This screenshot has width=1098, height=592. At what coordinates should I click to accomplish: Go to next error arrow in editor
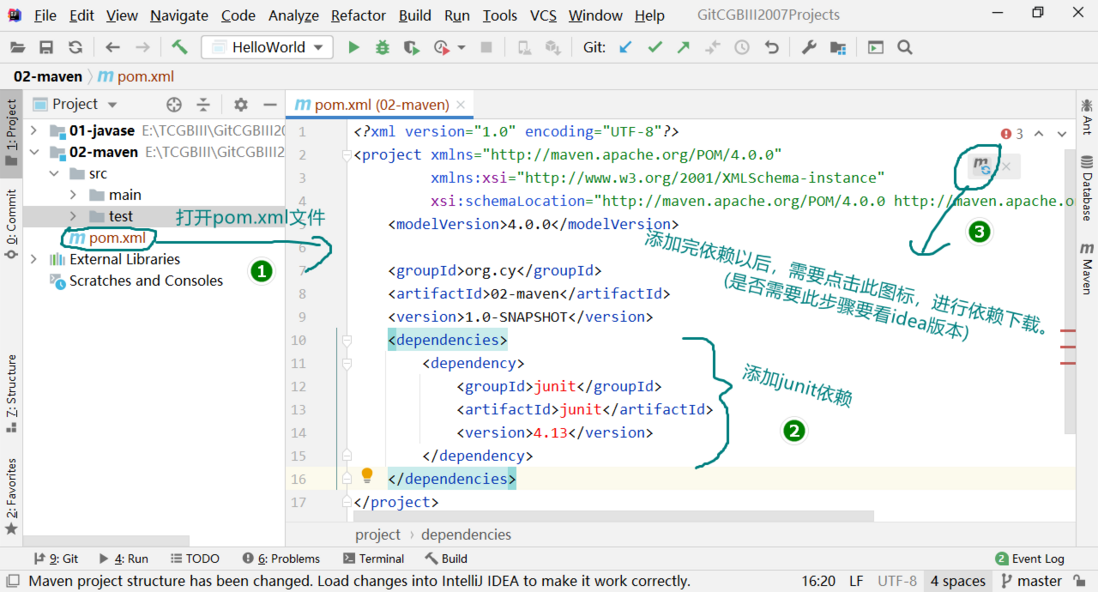click(x=1062, y=134)
